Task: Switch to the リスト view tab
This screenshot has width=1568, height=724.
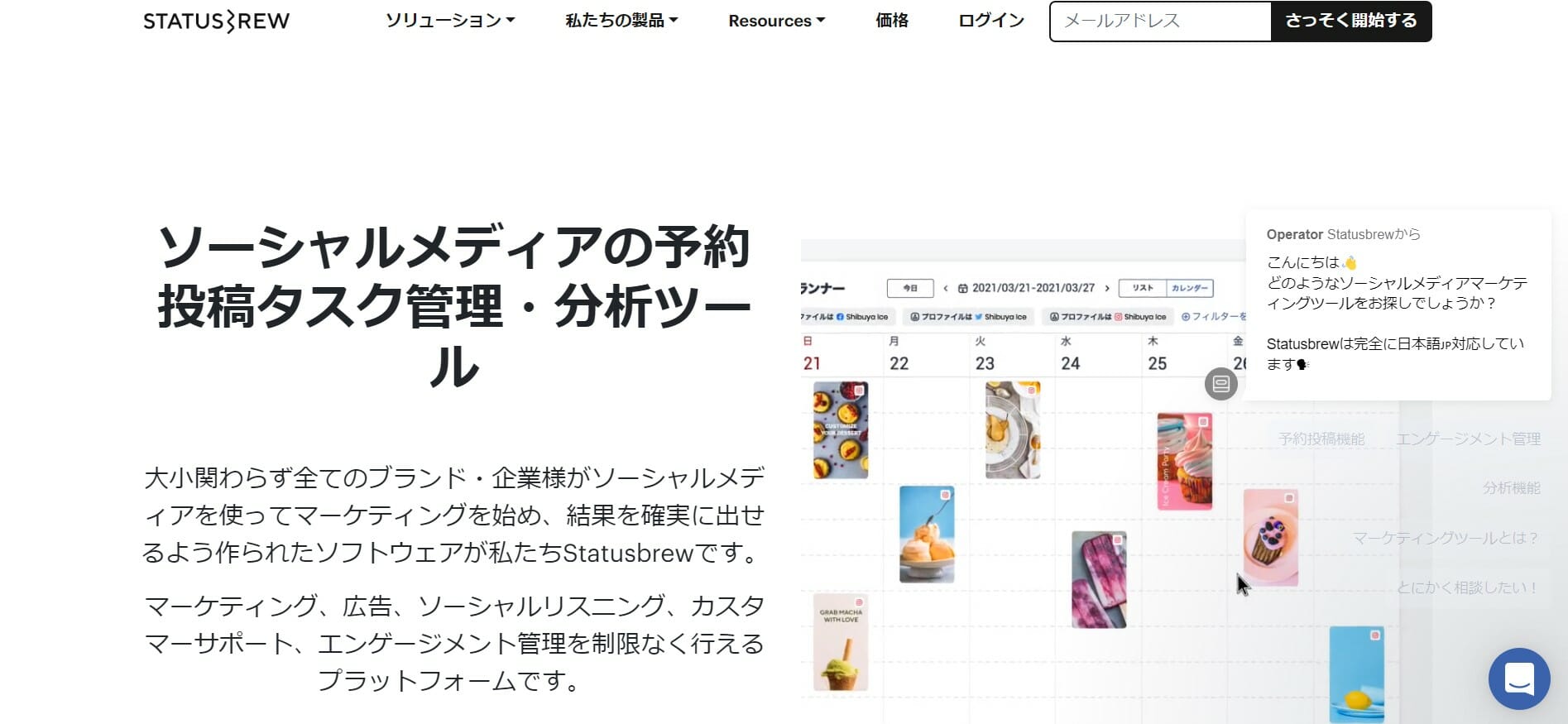Action: (1143, 288)
